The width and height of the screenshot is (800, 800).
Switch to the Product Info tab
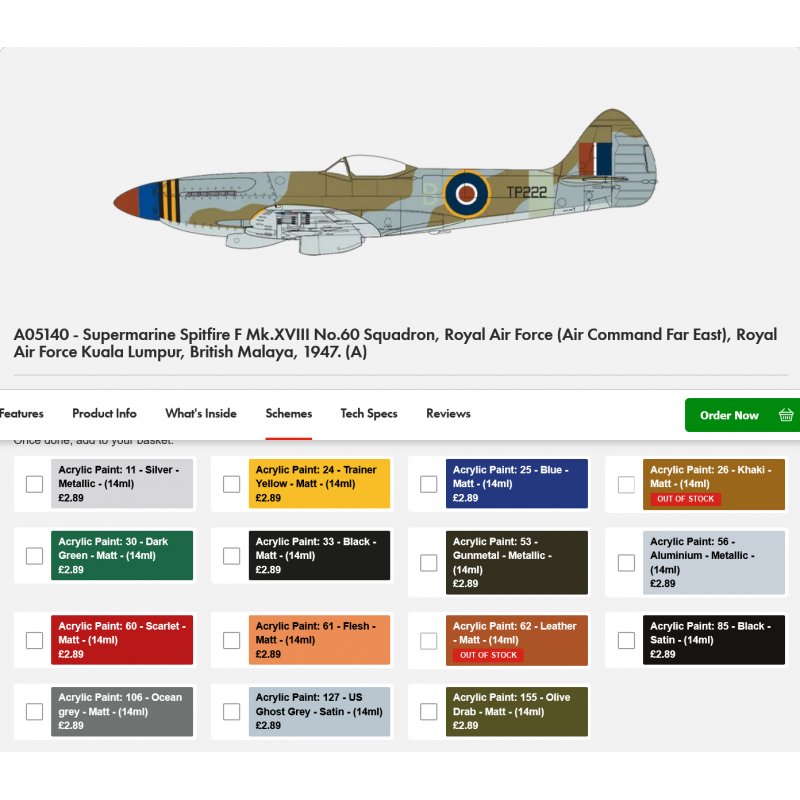(104, 413)
